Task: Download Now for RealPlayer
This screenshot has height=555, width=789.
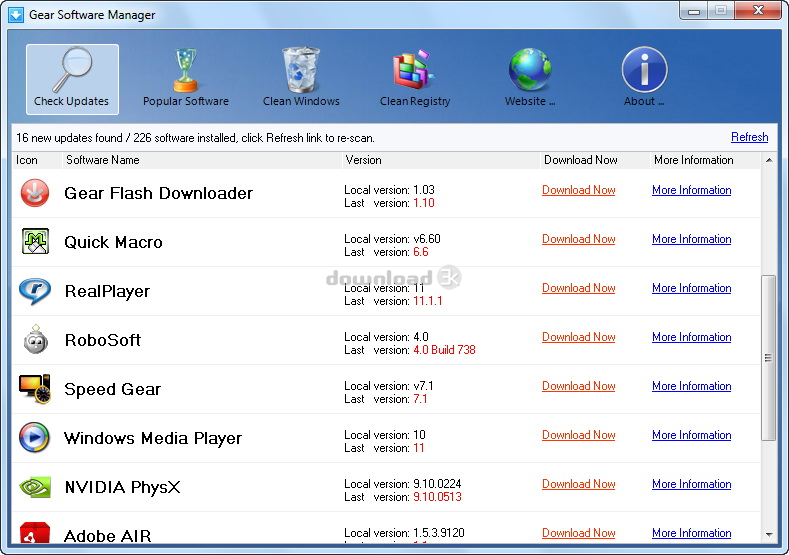Action: coord(579,288)
